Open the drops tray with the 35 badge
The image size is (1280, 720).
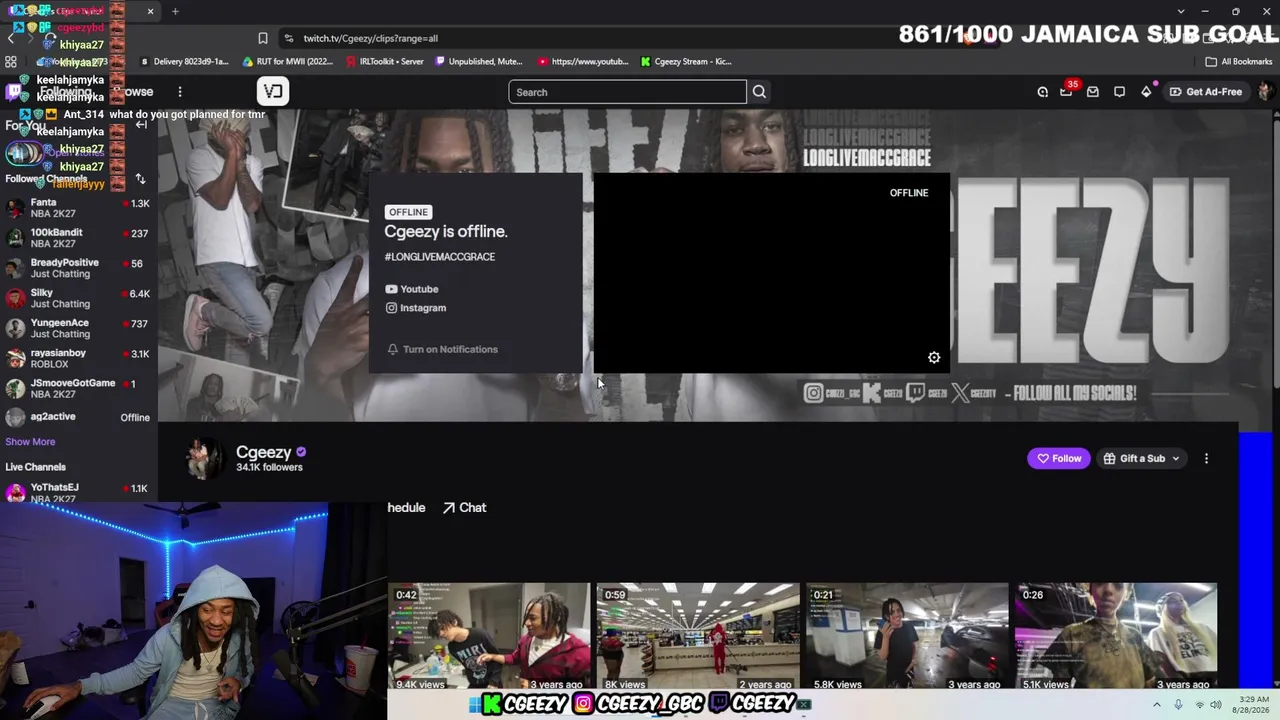tap(1067, 92)
